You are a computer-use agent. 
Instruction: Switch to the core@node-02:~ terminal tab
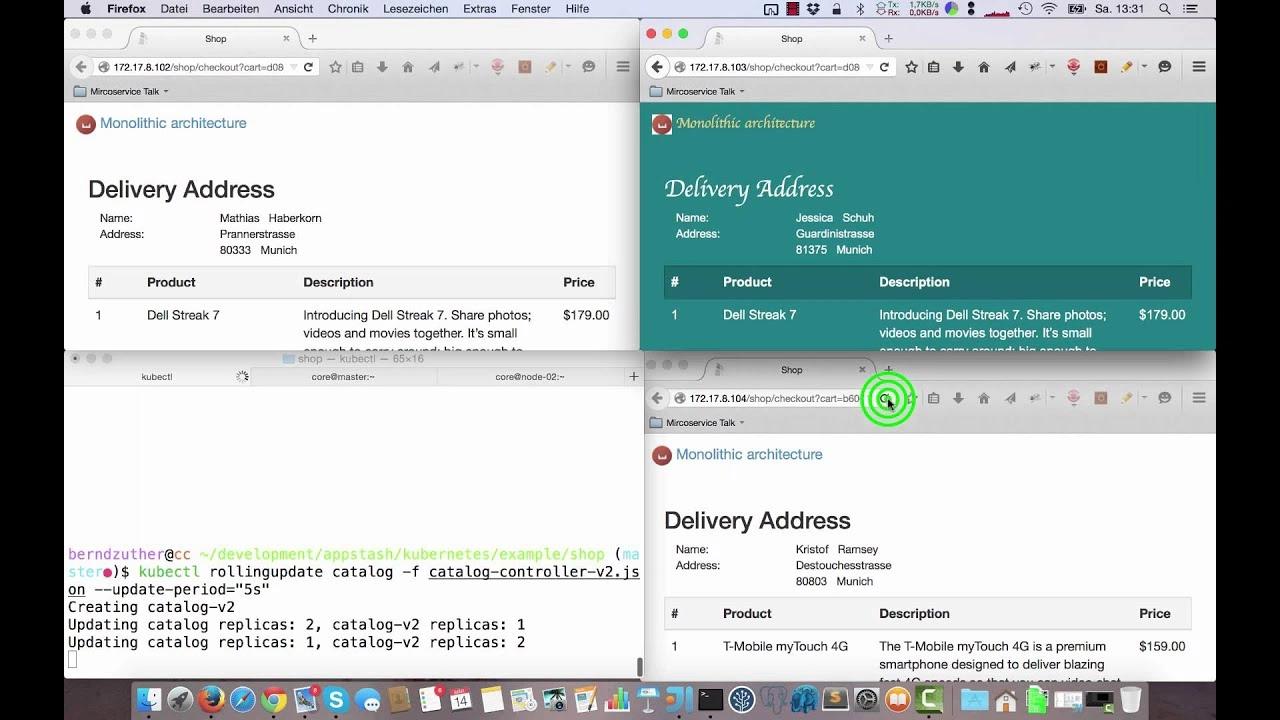tap(529, 377)
